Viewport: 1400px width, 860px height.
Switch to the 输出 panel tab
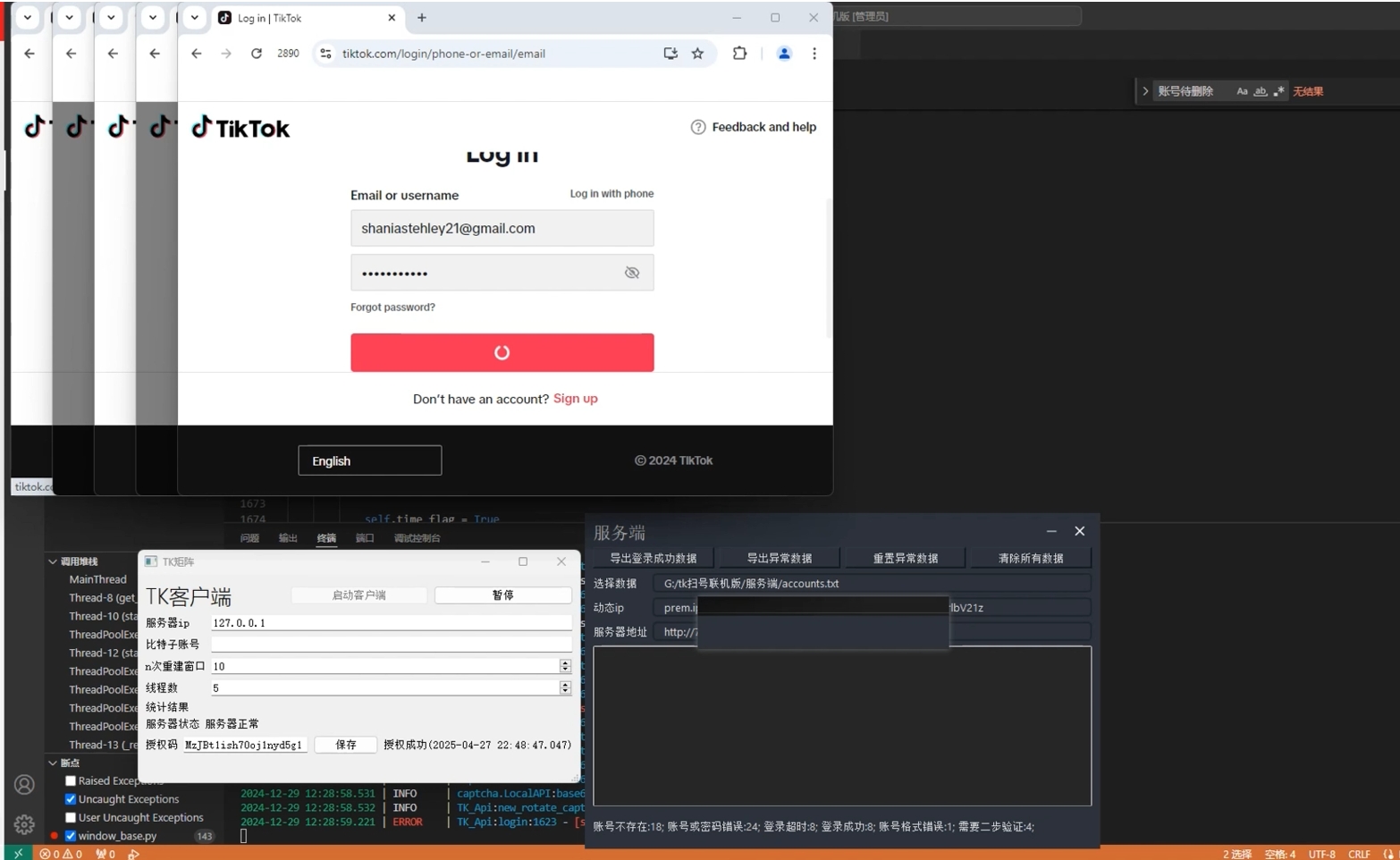[x=288, y=538]
